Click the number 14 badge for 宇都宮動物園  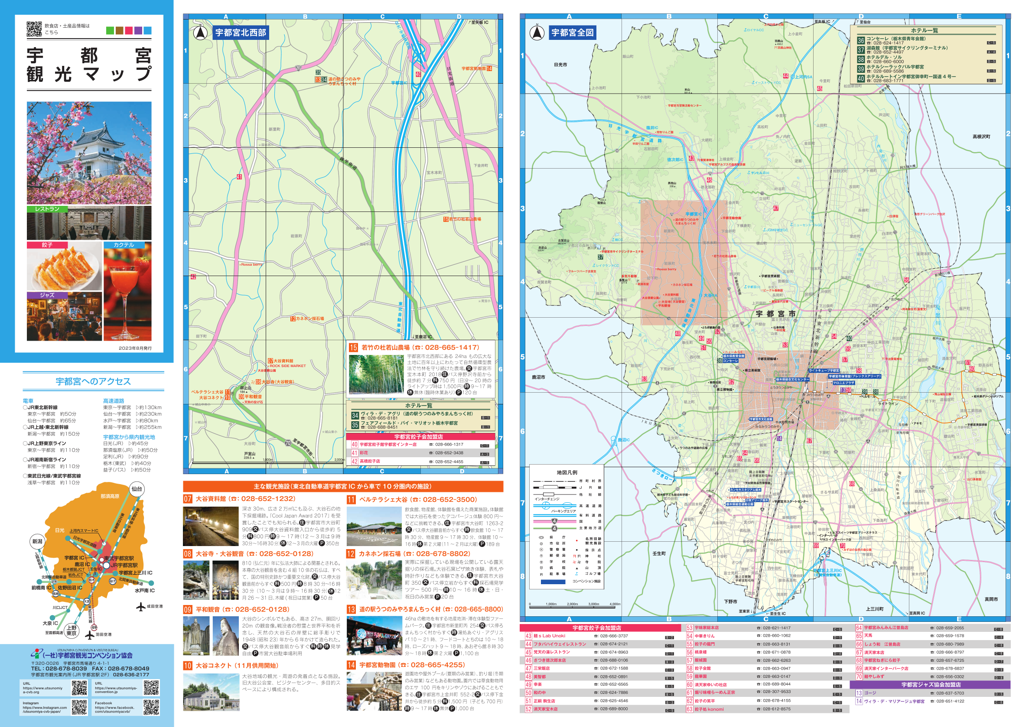coord(351,666)
